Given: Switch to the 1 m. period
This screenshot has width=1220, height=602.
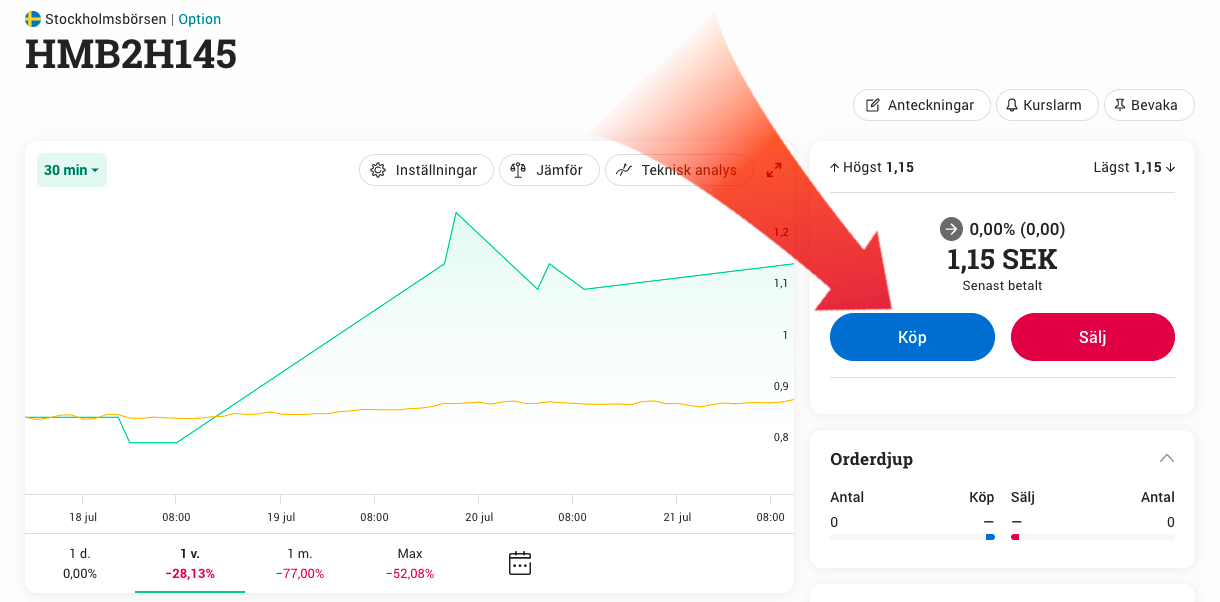Looking at the screenshot, I should (x=300, y=563).
